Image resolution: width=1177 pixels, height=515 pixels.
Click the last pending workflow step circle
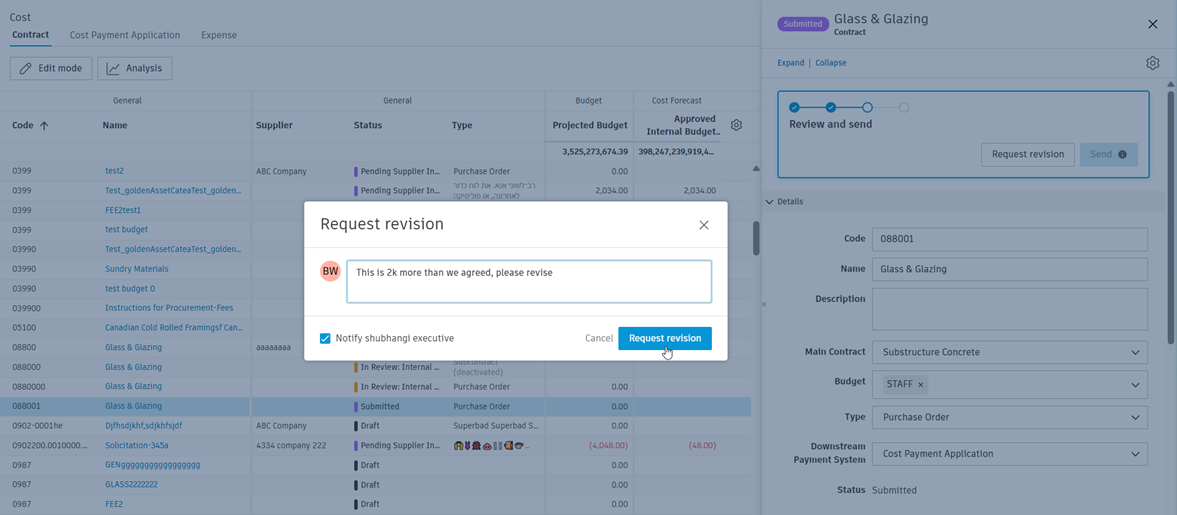(904, 107)
